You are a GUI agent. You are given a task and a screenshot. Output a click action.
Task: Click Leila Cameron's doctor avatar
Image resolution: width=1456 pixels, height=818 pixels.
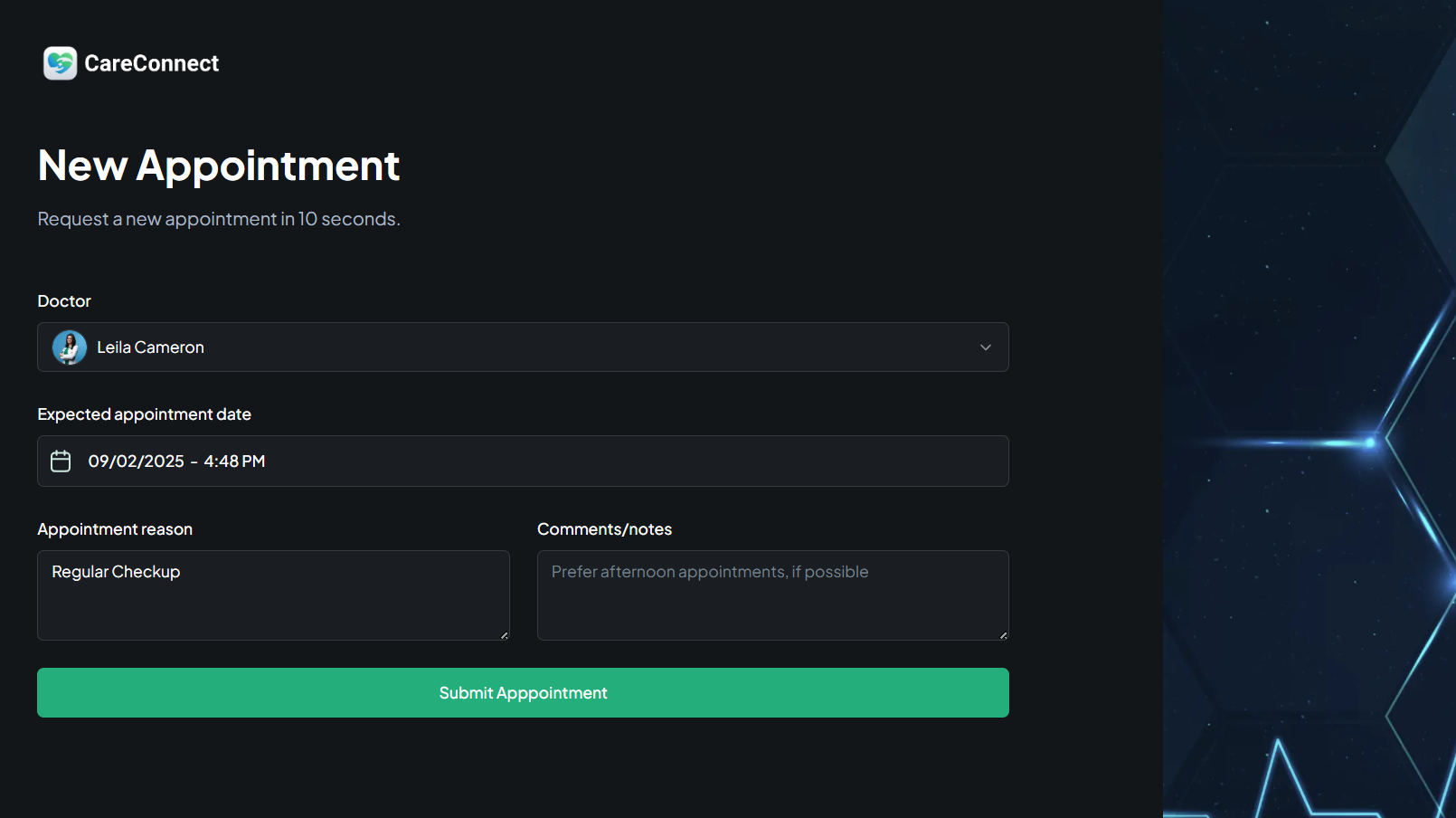click(70, 347)
